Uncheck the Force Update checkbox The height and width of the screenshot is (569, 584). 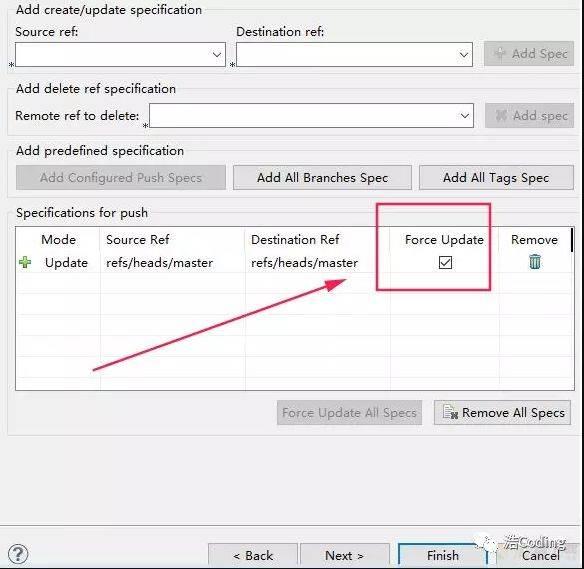(x=445, y=263)
